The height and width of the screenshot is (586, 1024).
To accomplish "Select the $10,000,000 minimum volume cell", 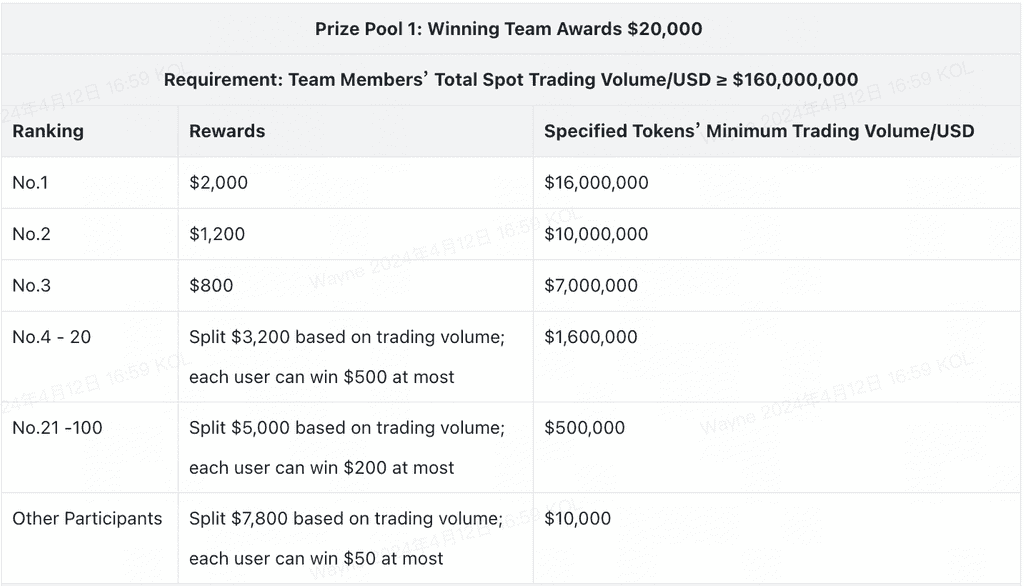I will click(x=596, y=234).
